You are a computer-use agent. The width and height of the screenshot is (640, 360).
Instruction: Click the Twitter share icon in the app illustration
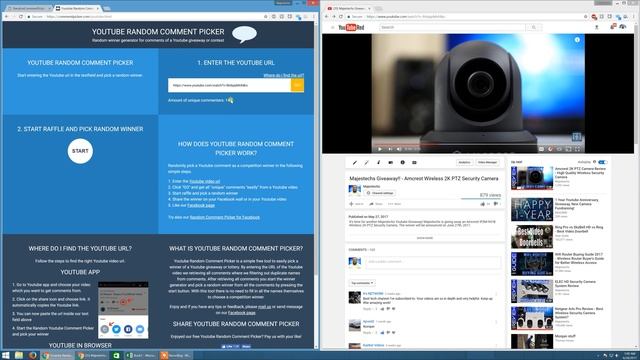[116, 329]
